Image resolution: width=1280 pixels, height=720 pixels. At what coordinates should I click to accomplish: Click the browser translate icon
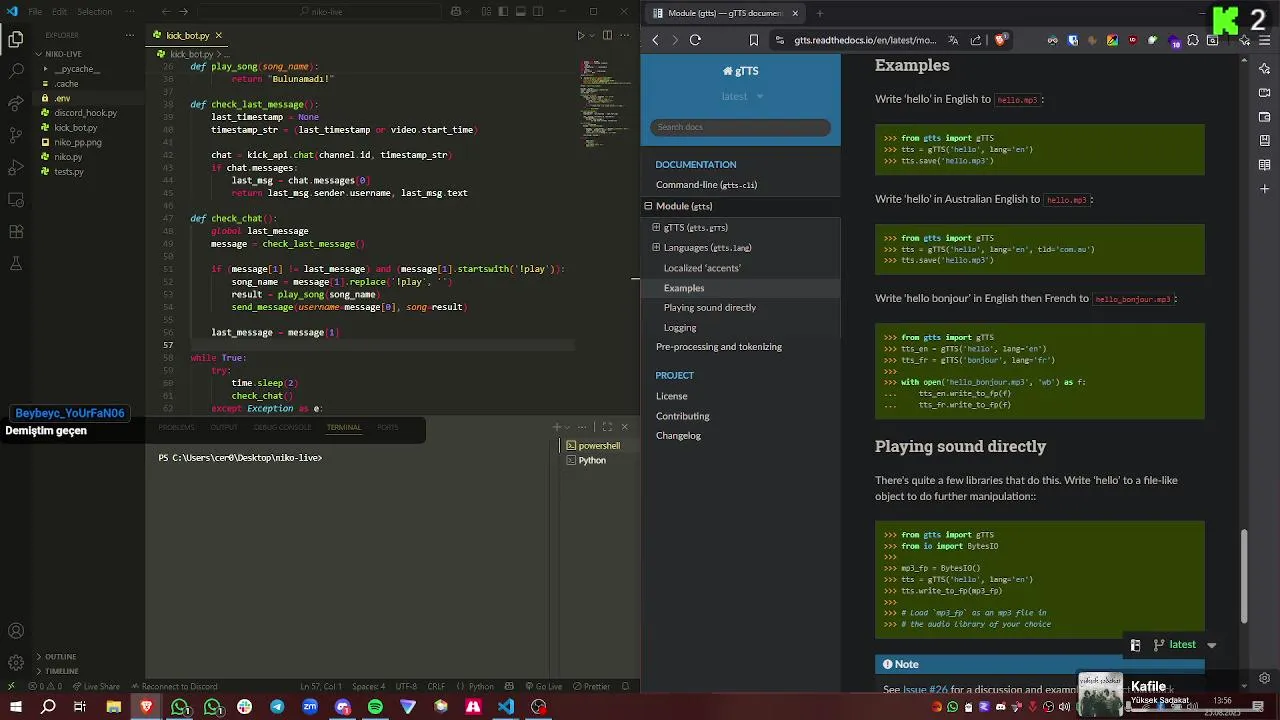[x=953, y=40]
